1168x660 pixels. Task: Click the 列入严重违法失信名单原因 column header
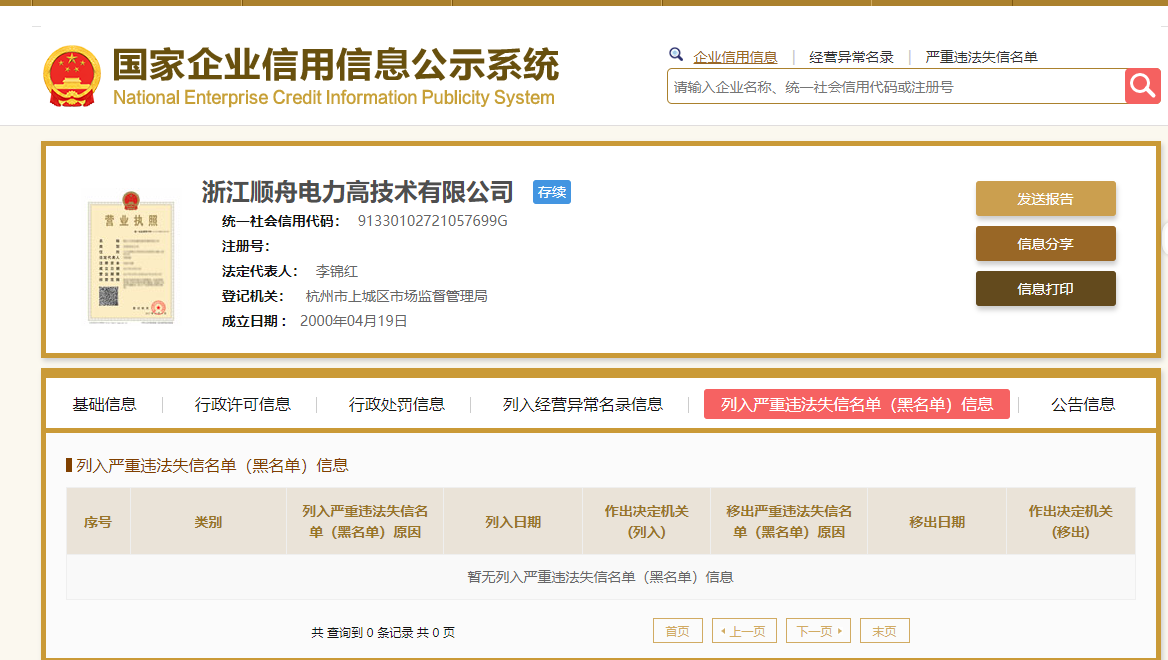[365, 522]
